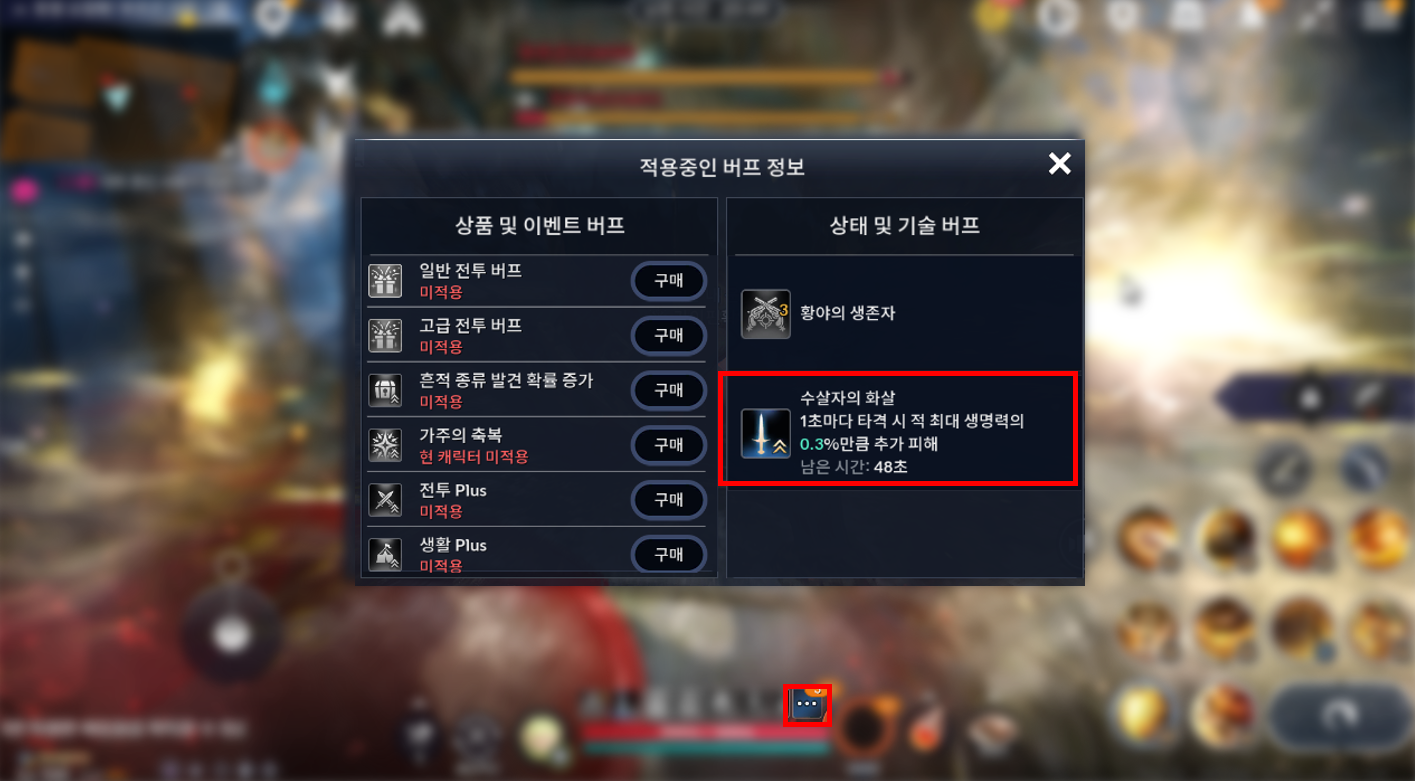The height and width of the screenshot is (781, 1415).
Task: Close the 적용중인 버프 정보 dialog
Action: click(x=1059, y=164)
